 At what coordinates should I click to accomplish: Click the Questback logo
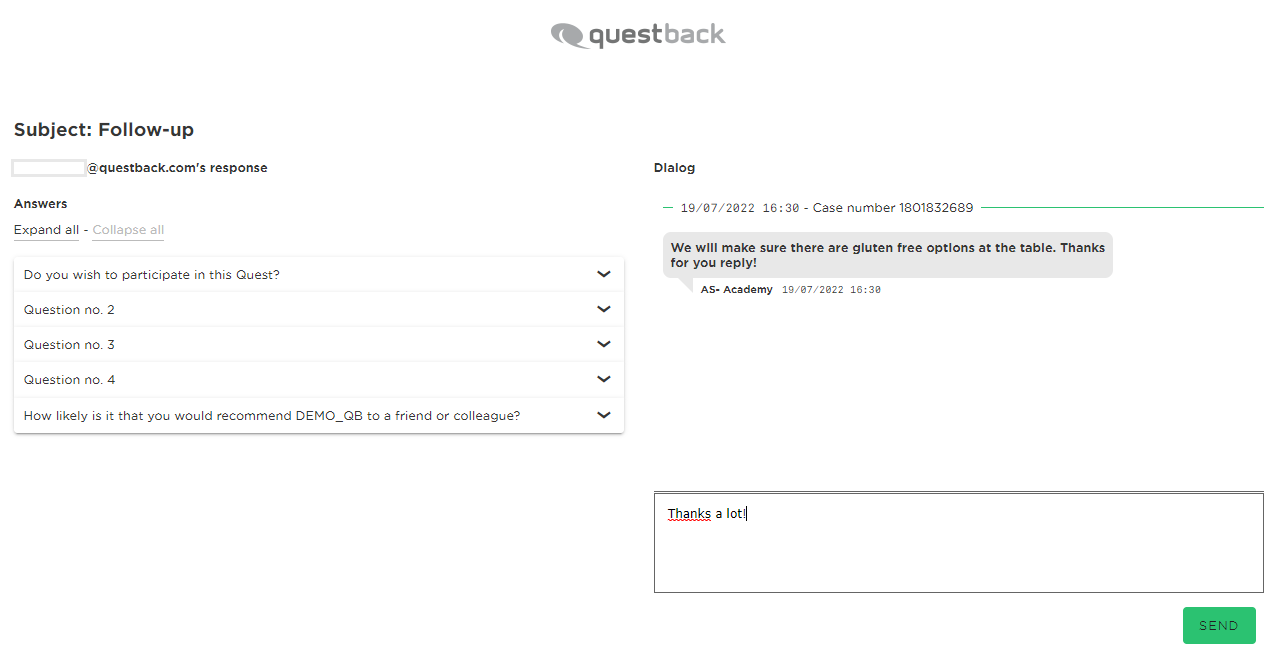tap(638, 36)
